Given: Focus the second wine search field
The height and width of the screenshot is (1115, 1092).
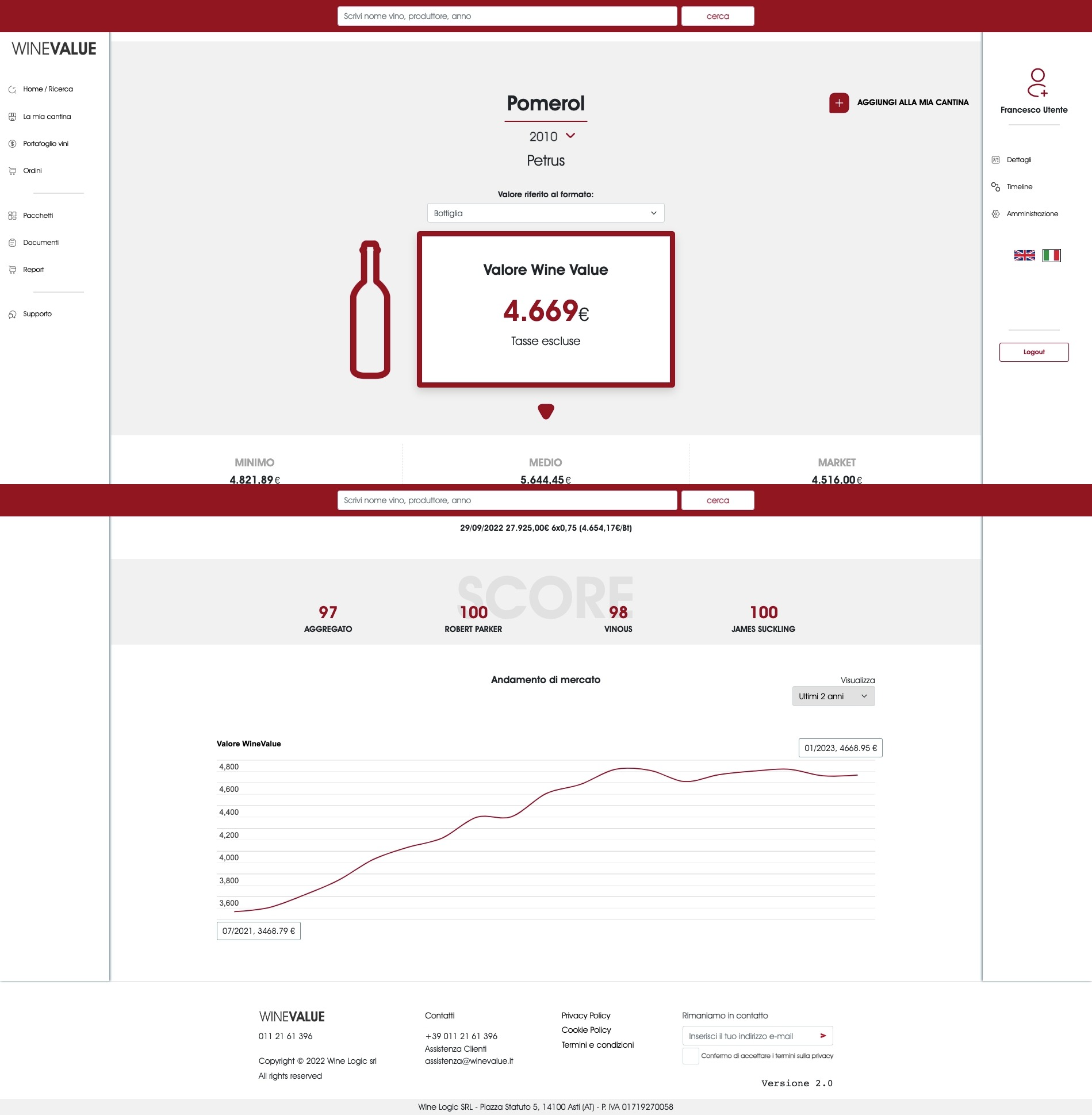Looking at the screenshot, I should click(x=507, y=500).
